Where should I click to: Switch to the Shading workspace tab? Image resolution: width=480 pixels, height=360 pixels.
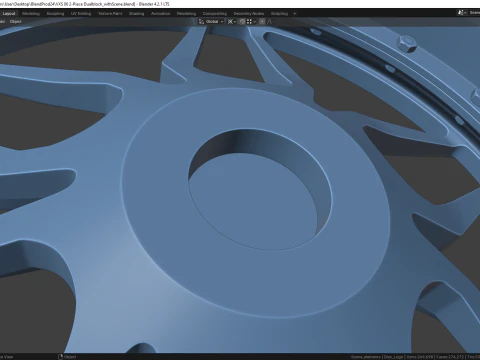click(x=137, y=14)
